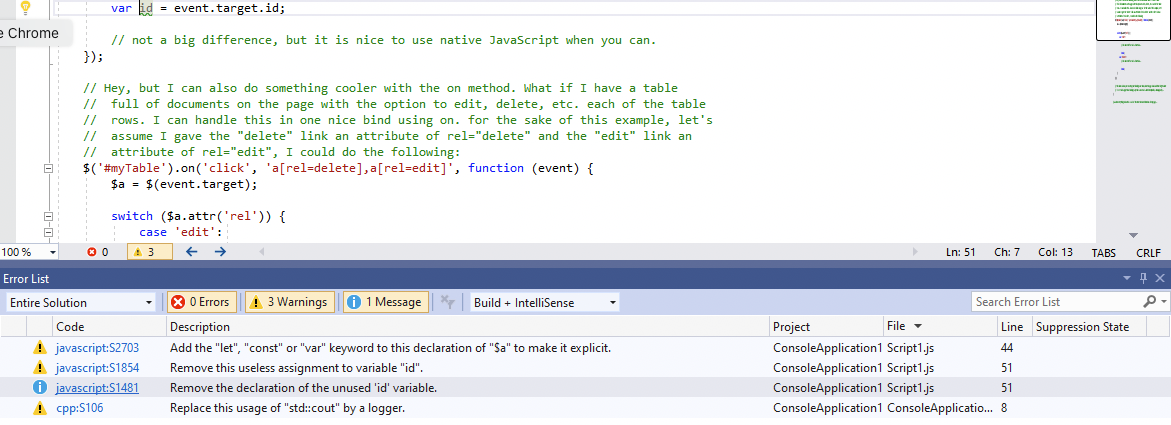Navigate to next issue with right arrow
Screen dimensions: 1171x425
[220, 252]
